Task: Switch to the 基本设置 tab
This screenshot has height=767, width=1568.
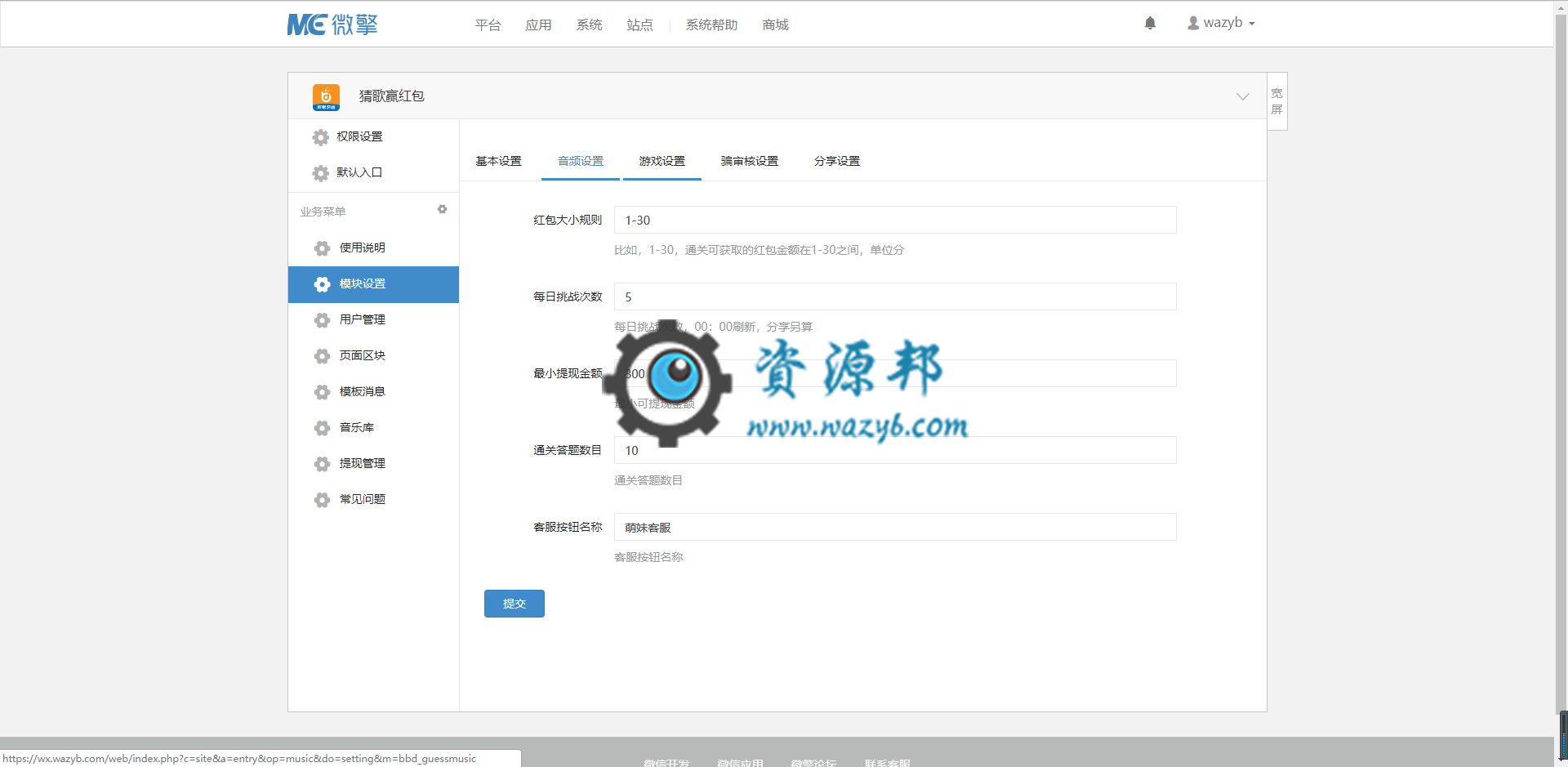Action: click(x=498, y=161)
